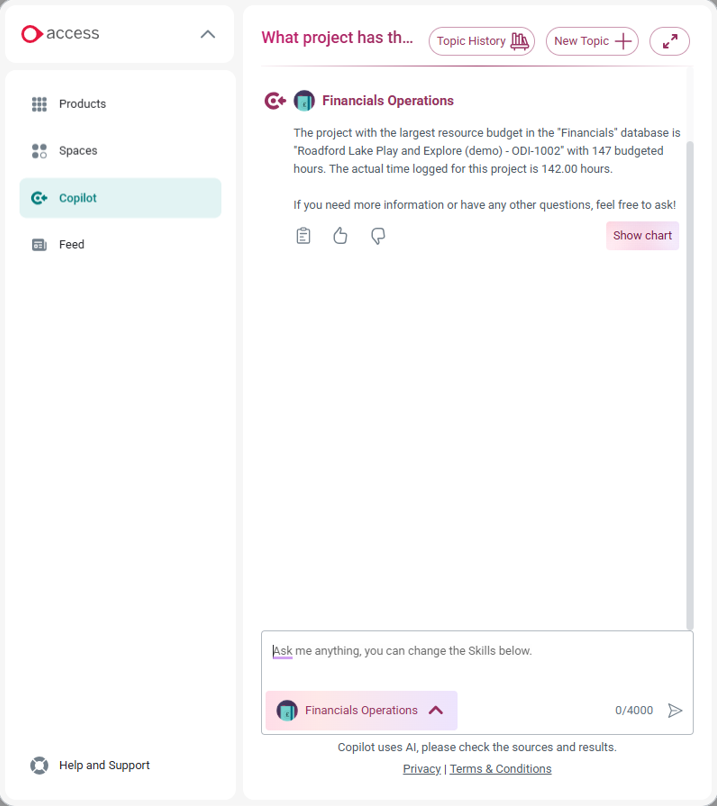
Task: Give the response a thumbs up
Action: [x=340, y=235]
